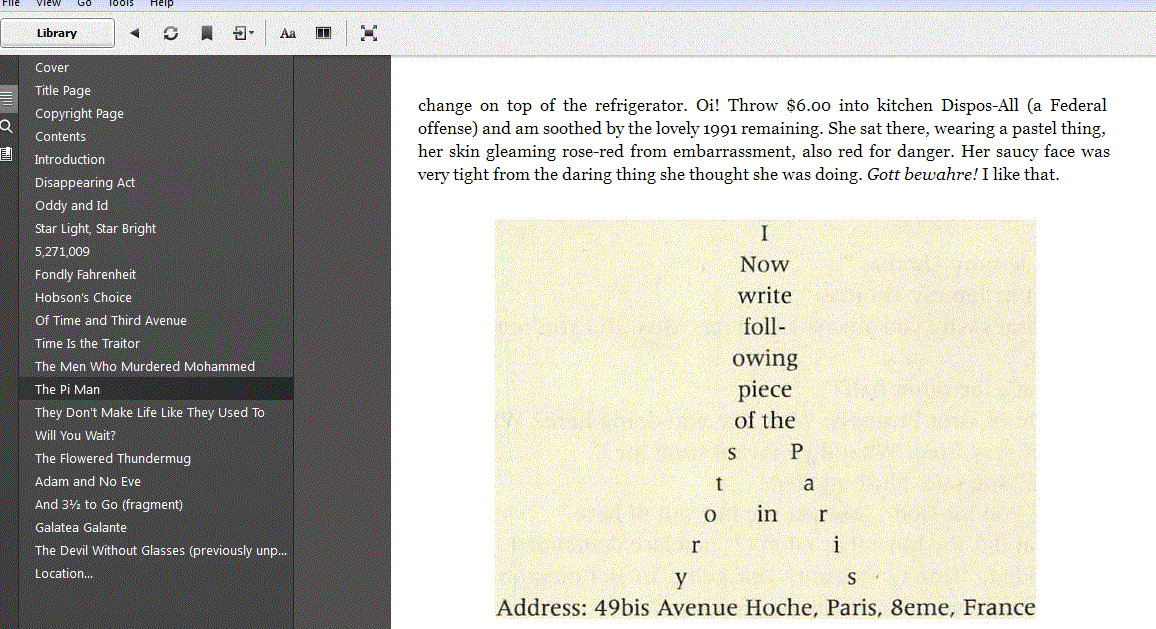The width and height of the screenshot is (1156, 629).
Task: Open the Go To dropdown icon
Action: [x=243, y=33]
